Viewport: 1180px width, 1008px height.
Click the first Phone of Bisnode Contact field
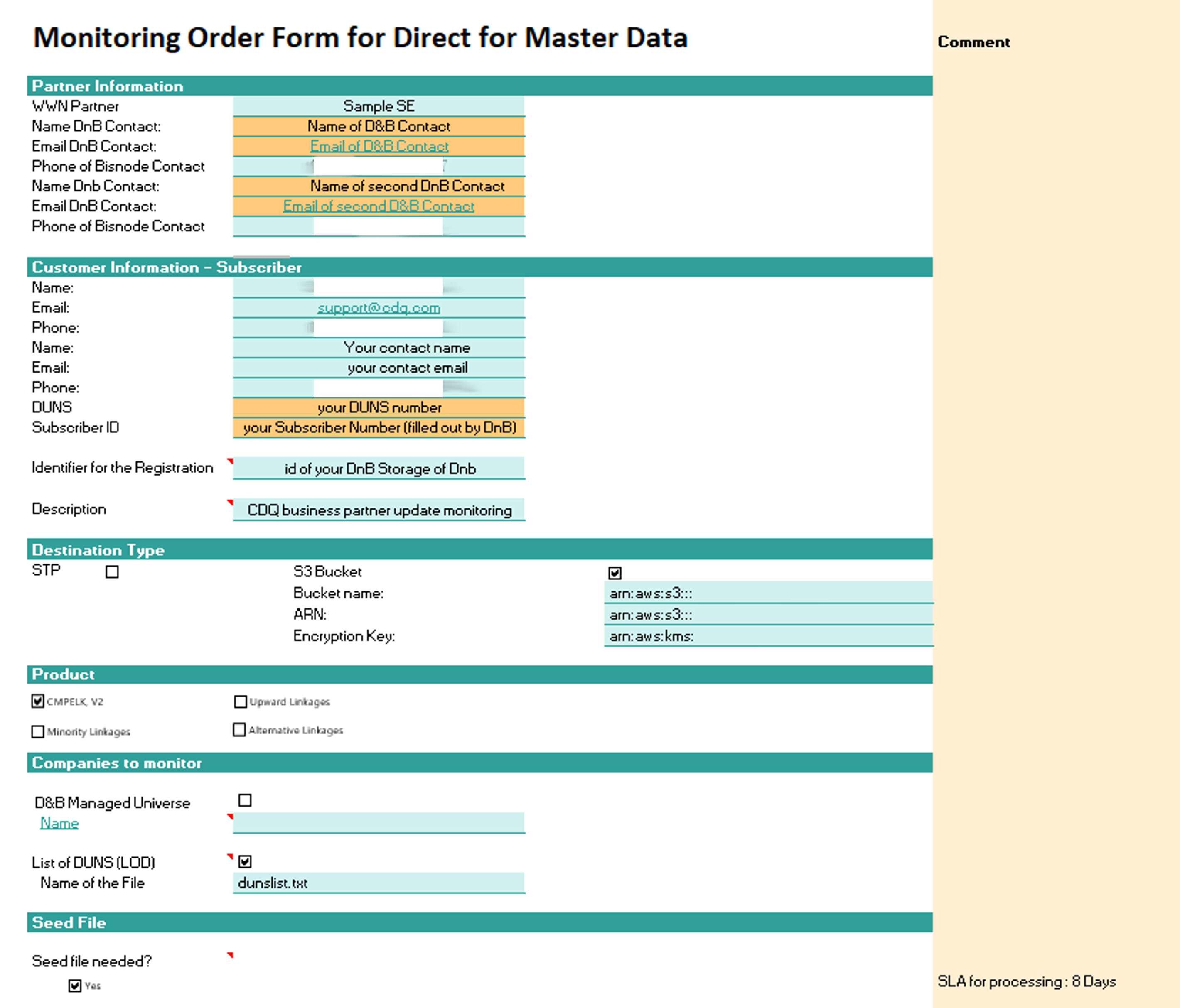coord(379,166)
